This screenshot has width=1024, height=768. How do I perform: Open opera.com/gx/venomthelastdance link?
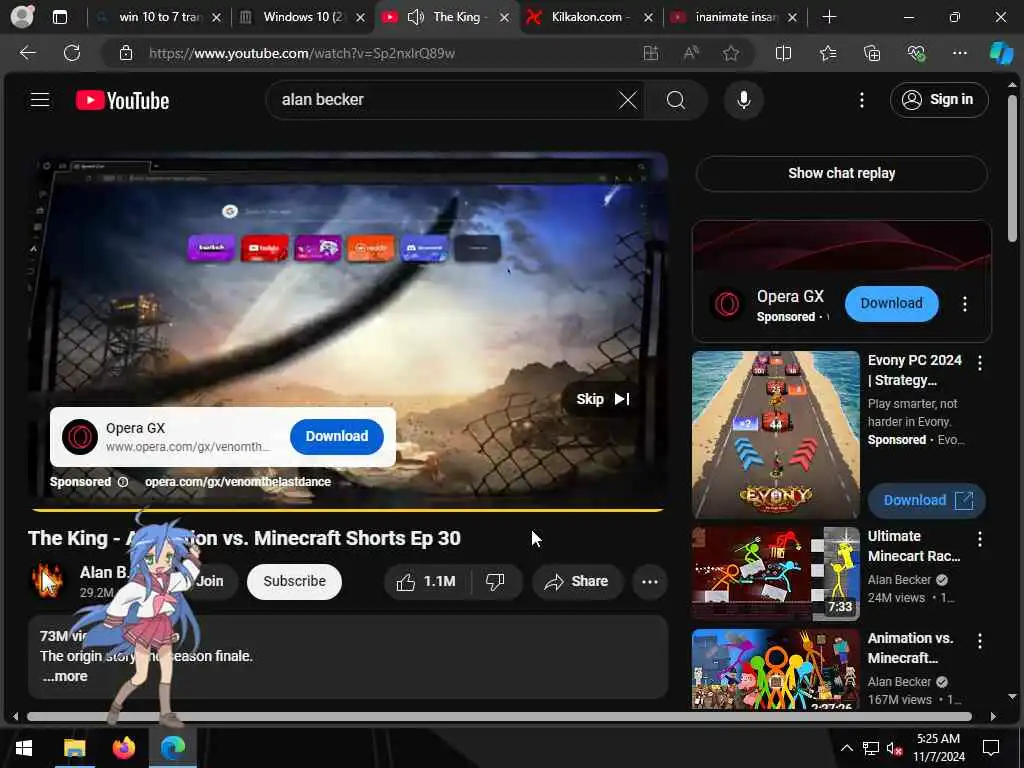point(238,482)
